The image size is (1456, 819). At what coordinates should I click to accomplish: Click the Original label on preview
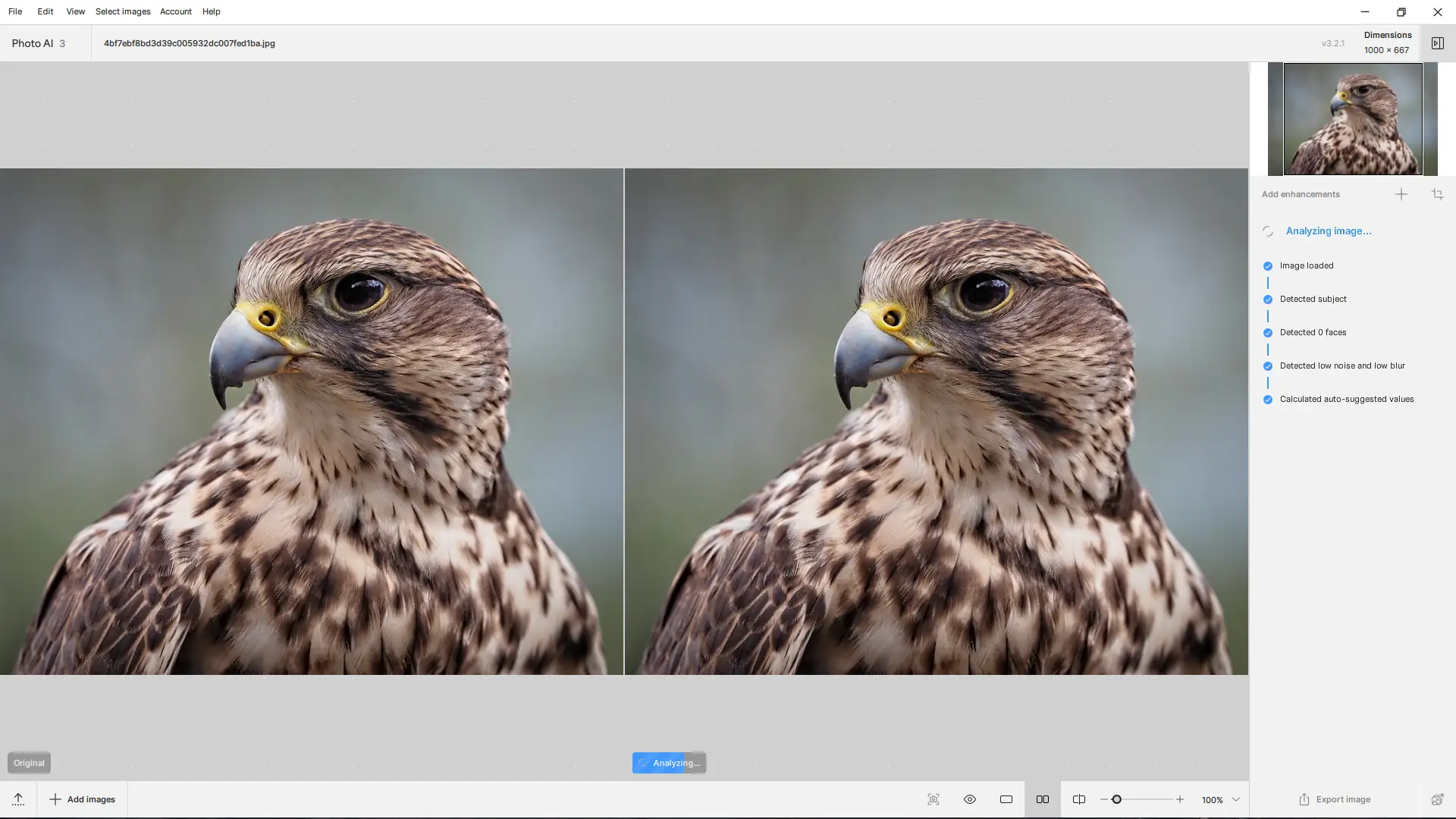click(29, 763)
